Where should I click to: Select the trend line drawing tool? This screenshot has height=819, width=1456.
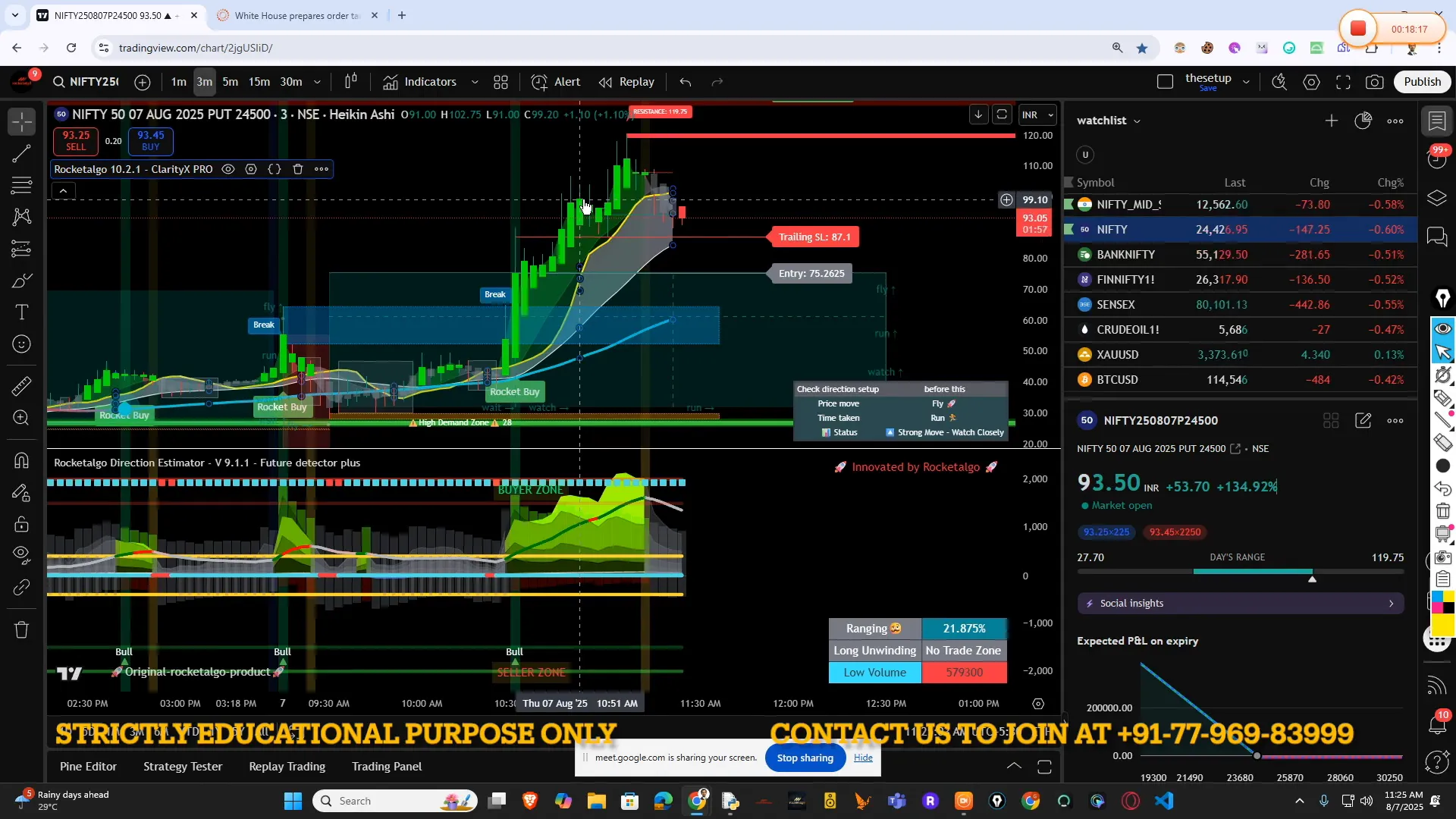click(x=22, y=154)
